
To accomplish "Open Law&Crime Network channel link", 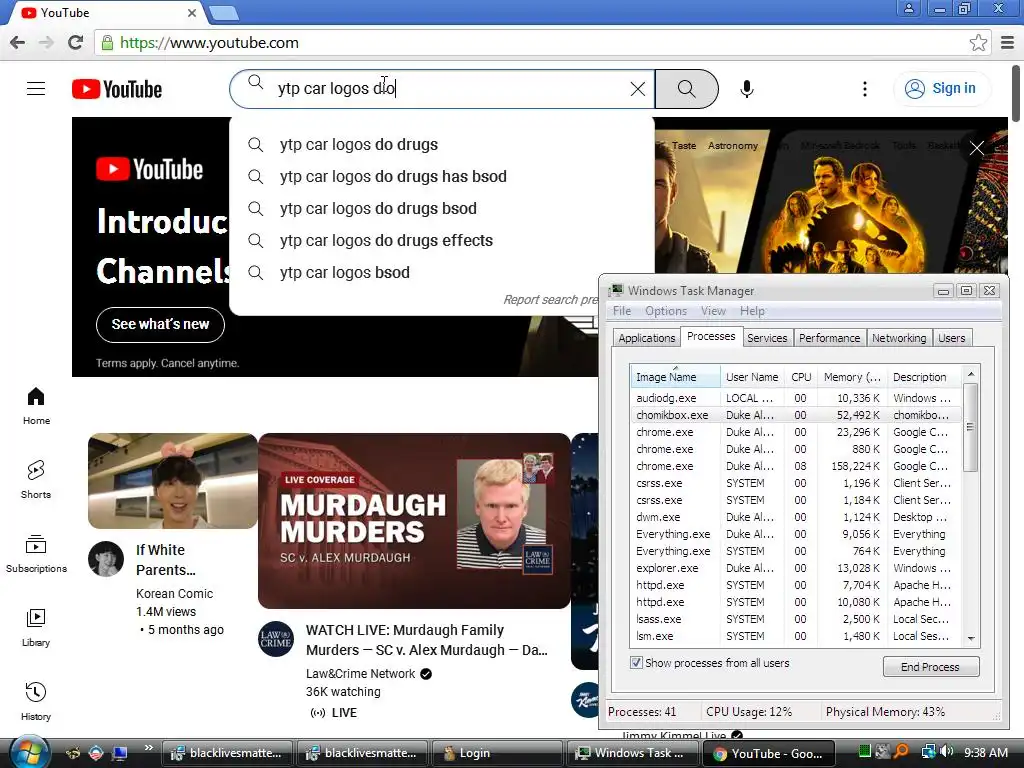I will coord(360,674).
